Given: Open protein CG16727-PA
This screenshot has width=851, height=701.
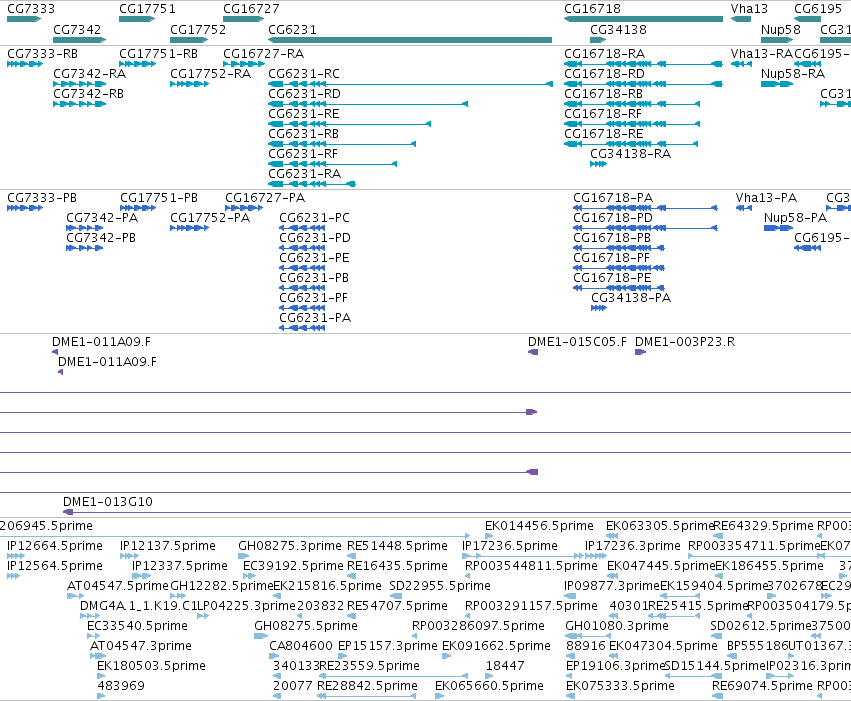Looking at the screenshot, I should [x=265, y=198].
